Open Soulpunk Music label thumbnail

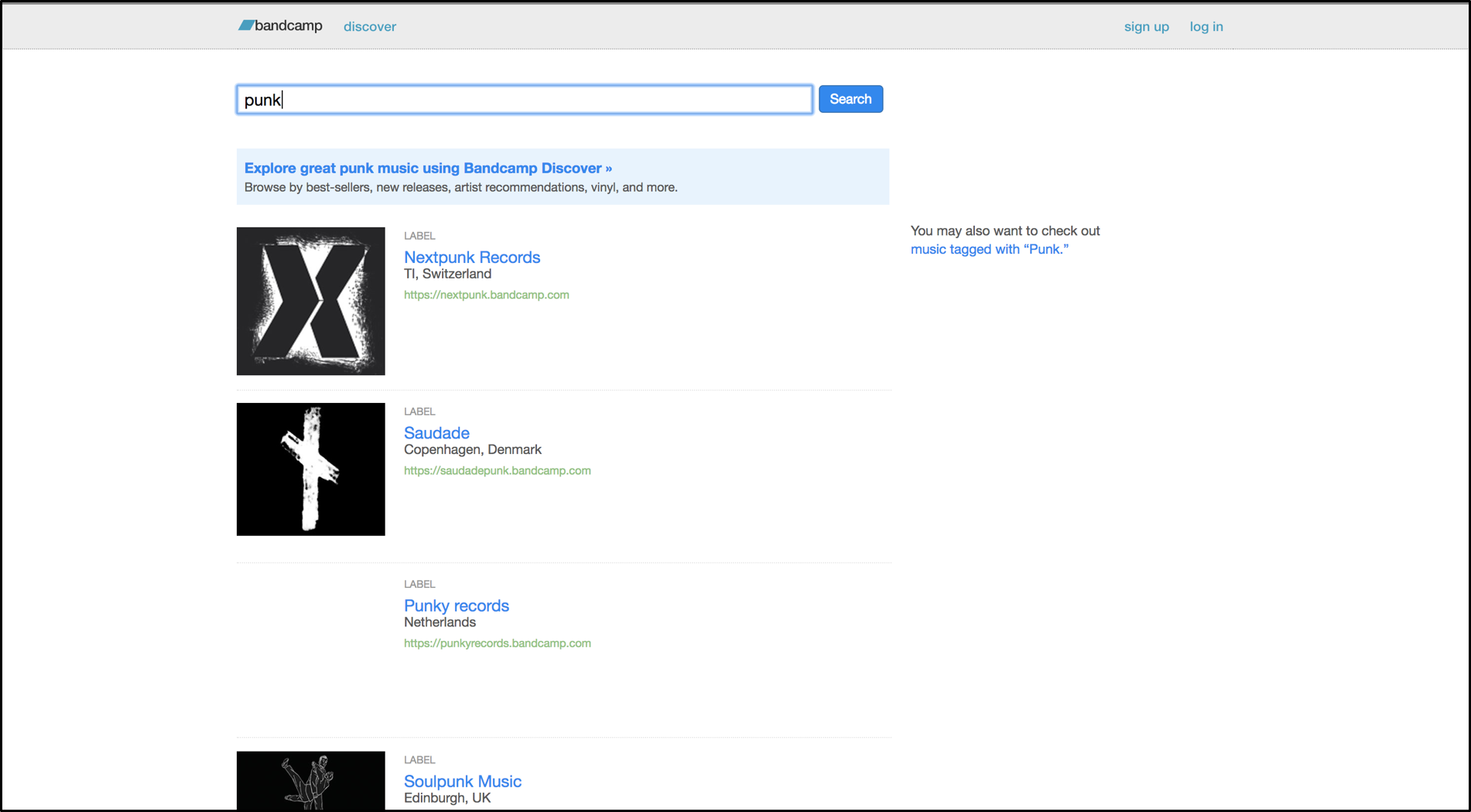311,780
